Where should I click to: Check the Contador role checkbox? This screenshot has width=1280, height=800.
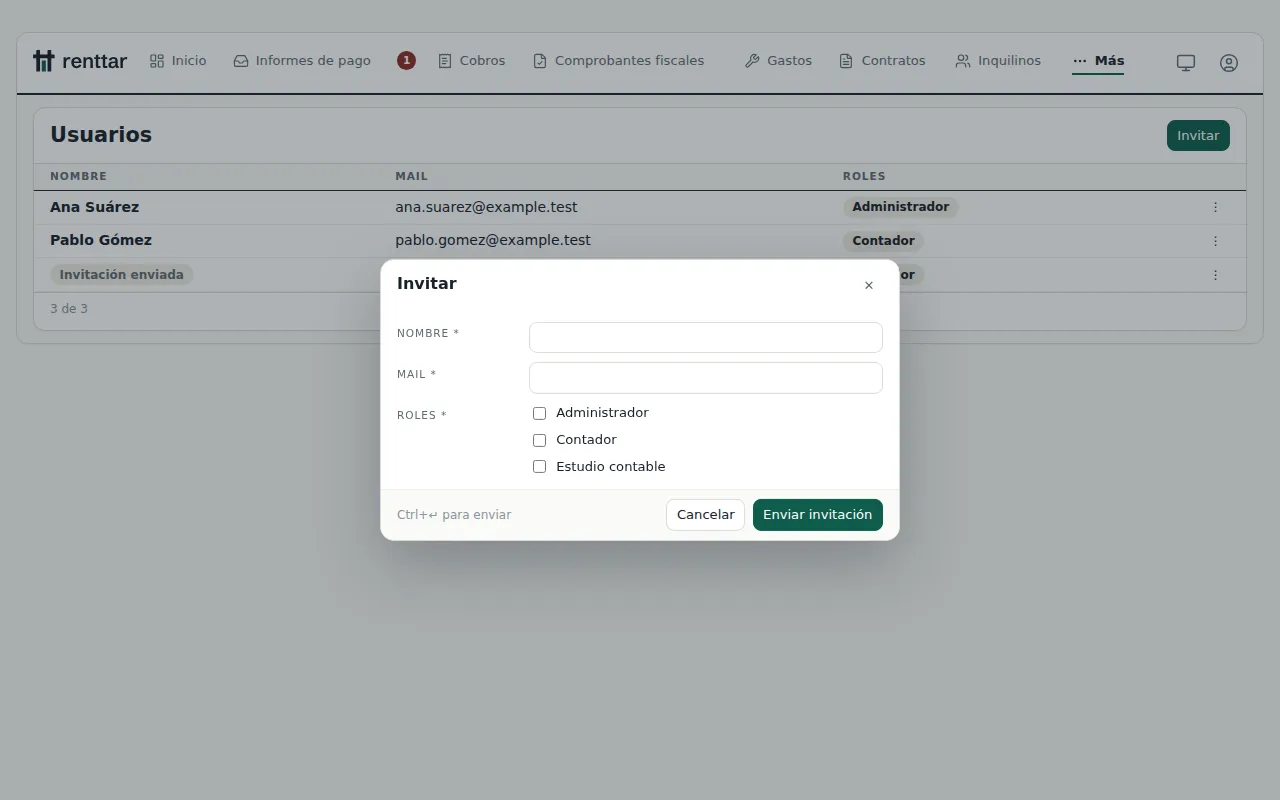pyautogui.click(x=539, y=440)
